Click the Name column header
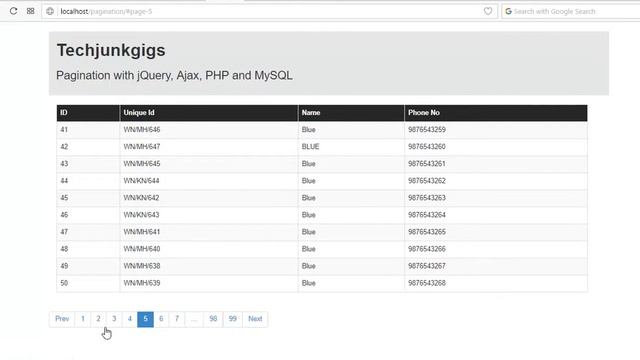Image resolution: width=640 pixels, height=360 pixels. [x=351, y=113]
